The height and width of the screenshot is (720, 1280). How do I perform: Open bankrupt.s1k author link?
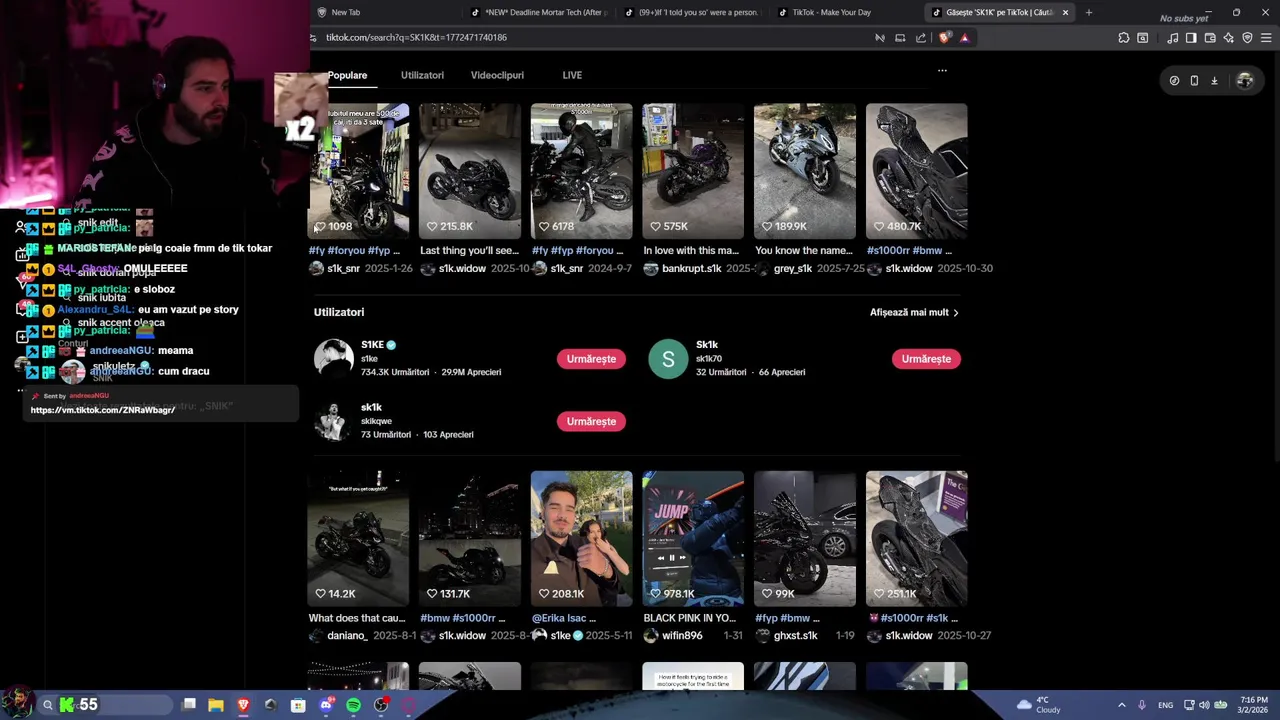691,268
